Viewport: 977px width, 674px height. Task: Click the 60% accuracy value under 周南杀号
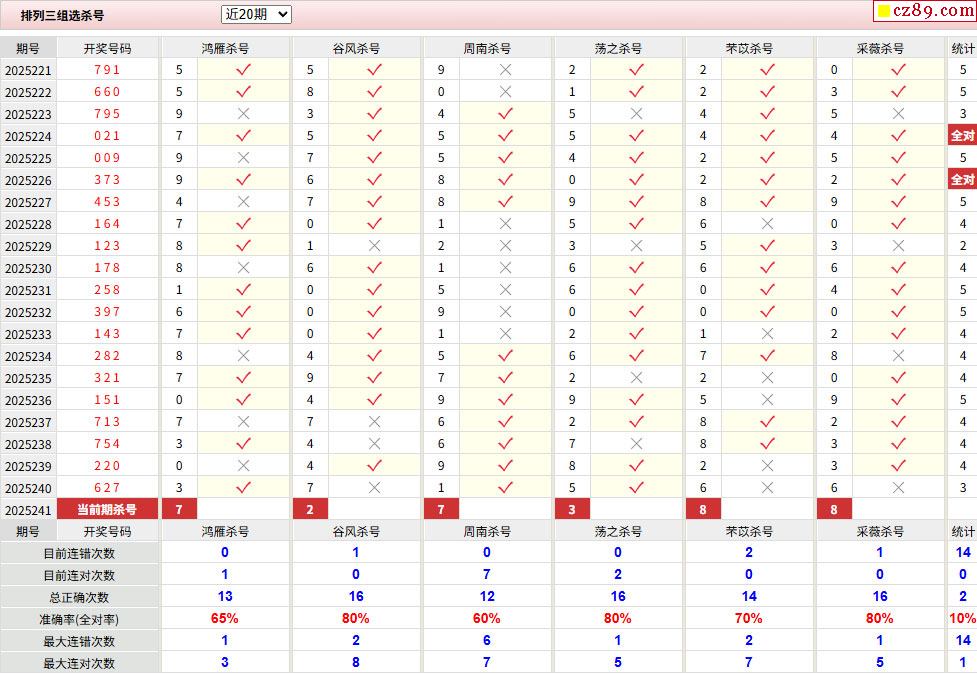tap(487, 618)
